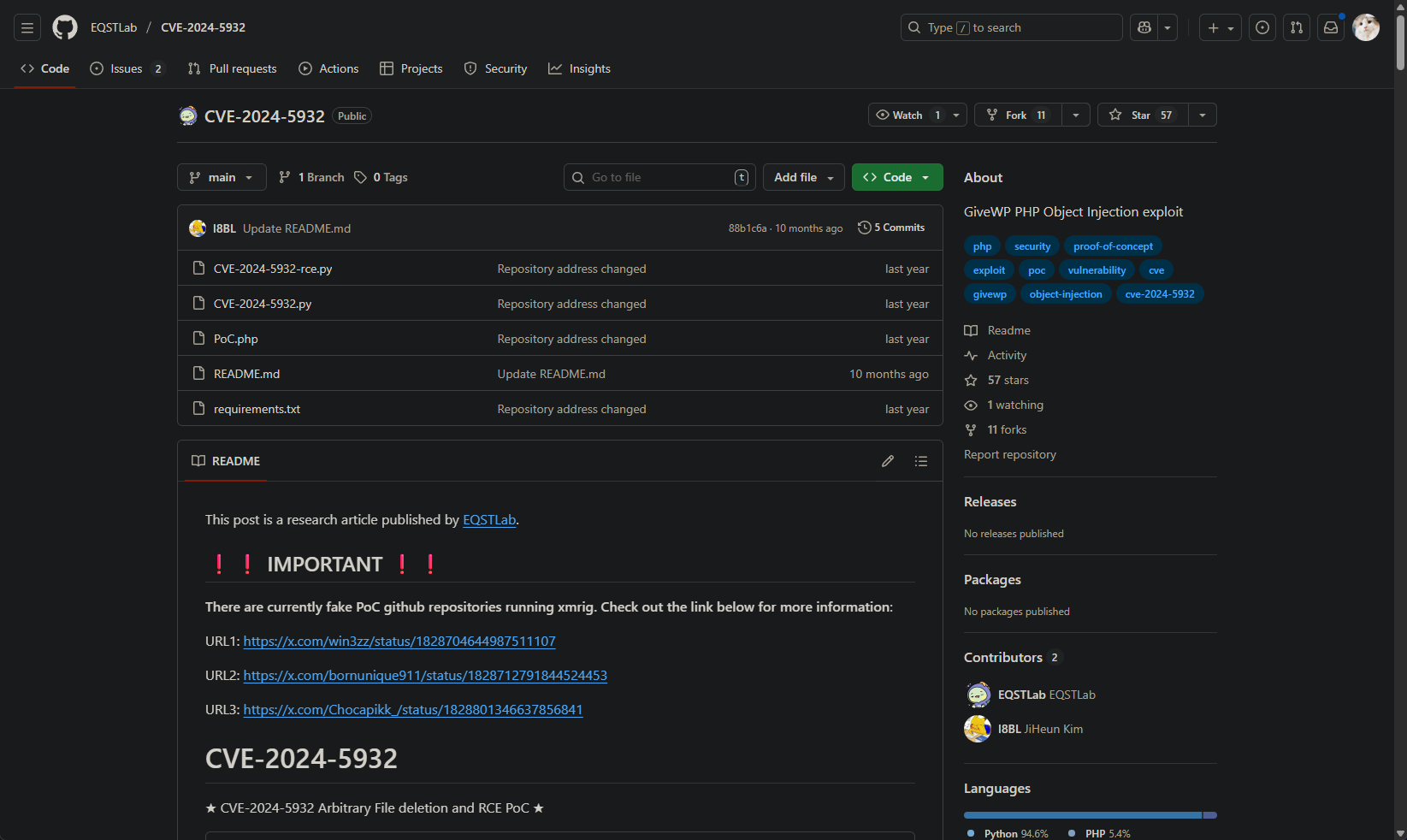Open the Copilot chat icon
Image resolution: width=1407 pixels, height=840 pixels.
[1144, 27]
